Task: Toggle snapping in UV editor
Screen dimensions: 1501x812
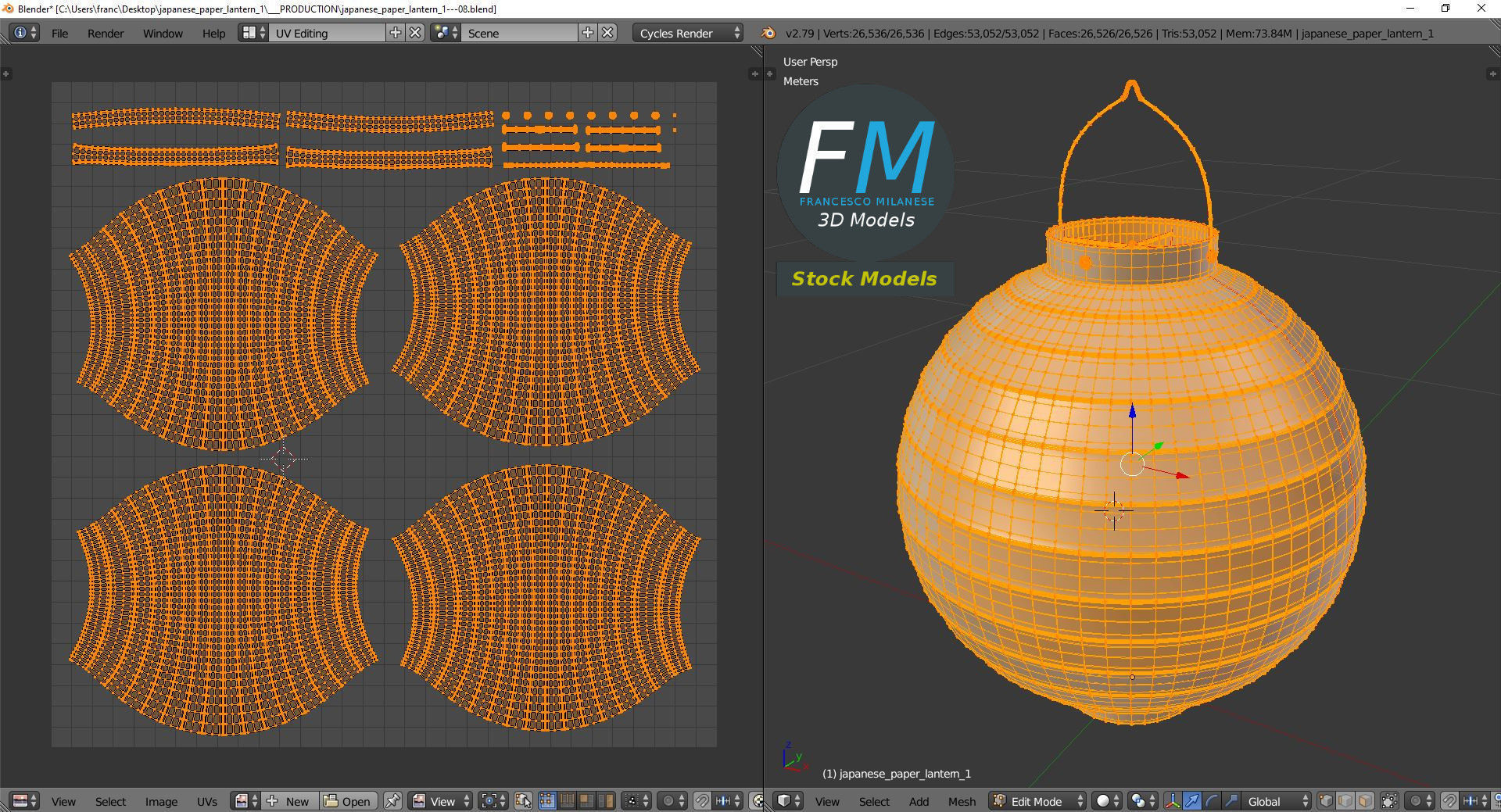Action: point(702,801)
